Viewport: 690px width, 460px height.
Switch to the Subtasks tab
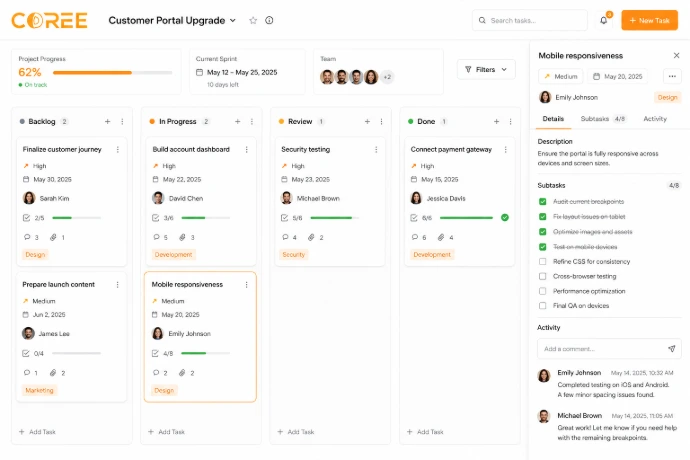click(x=603, y=119)
